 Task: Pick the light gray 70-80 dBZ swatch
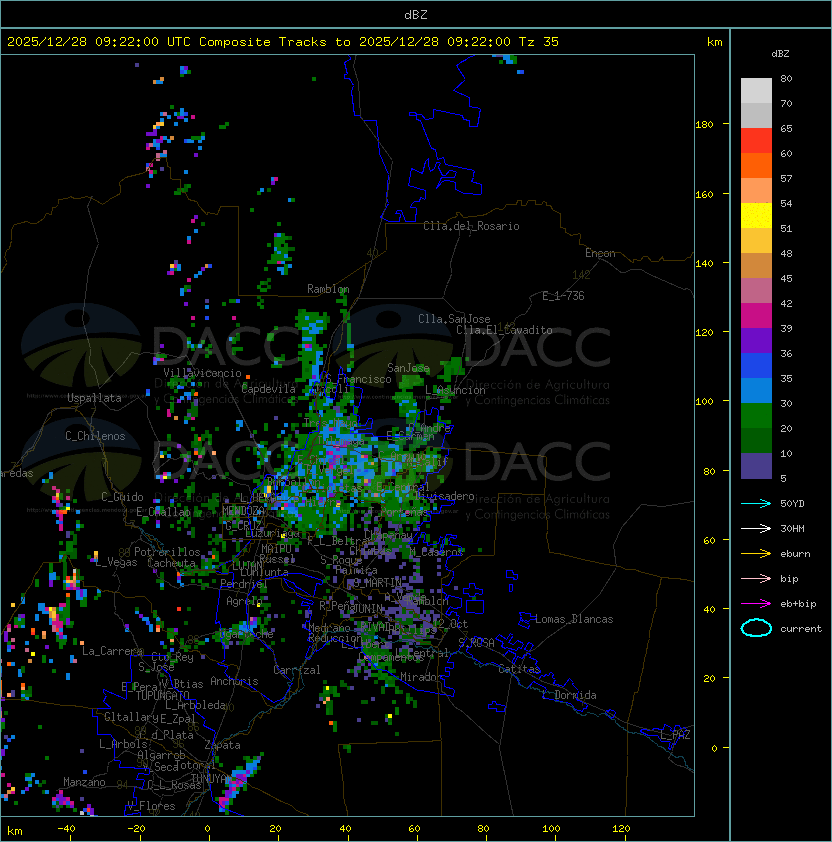(756, 90)
